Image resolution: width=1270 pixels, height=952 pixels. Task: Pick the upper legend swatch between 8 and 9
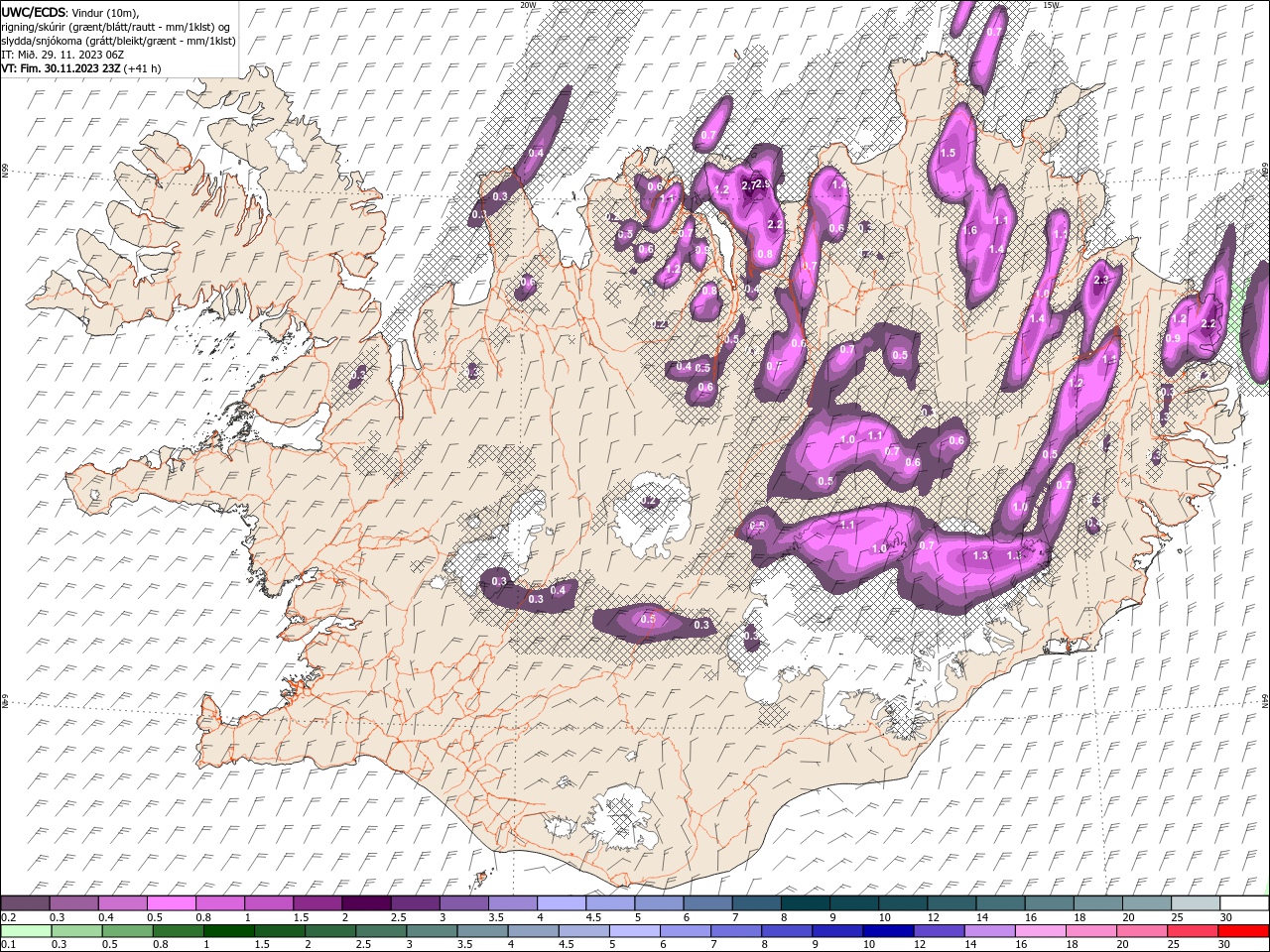[x=805, y=903]
